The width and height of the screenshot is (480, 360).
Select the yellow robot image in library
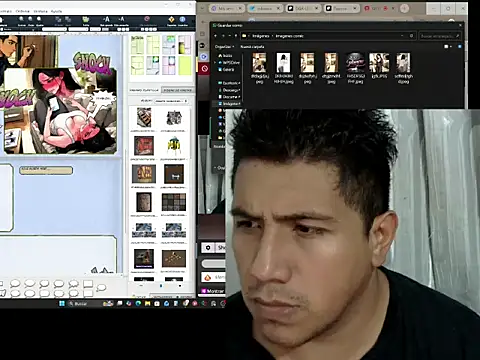point(174,145)
